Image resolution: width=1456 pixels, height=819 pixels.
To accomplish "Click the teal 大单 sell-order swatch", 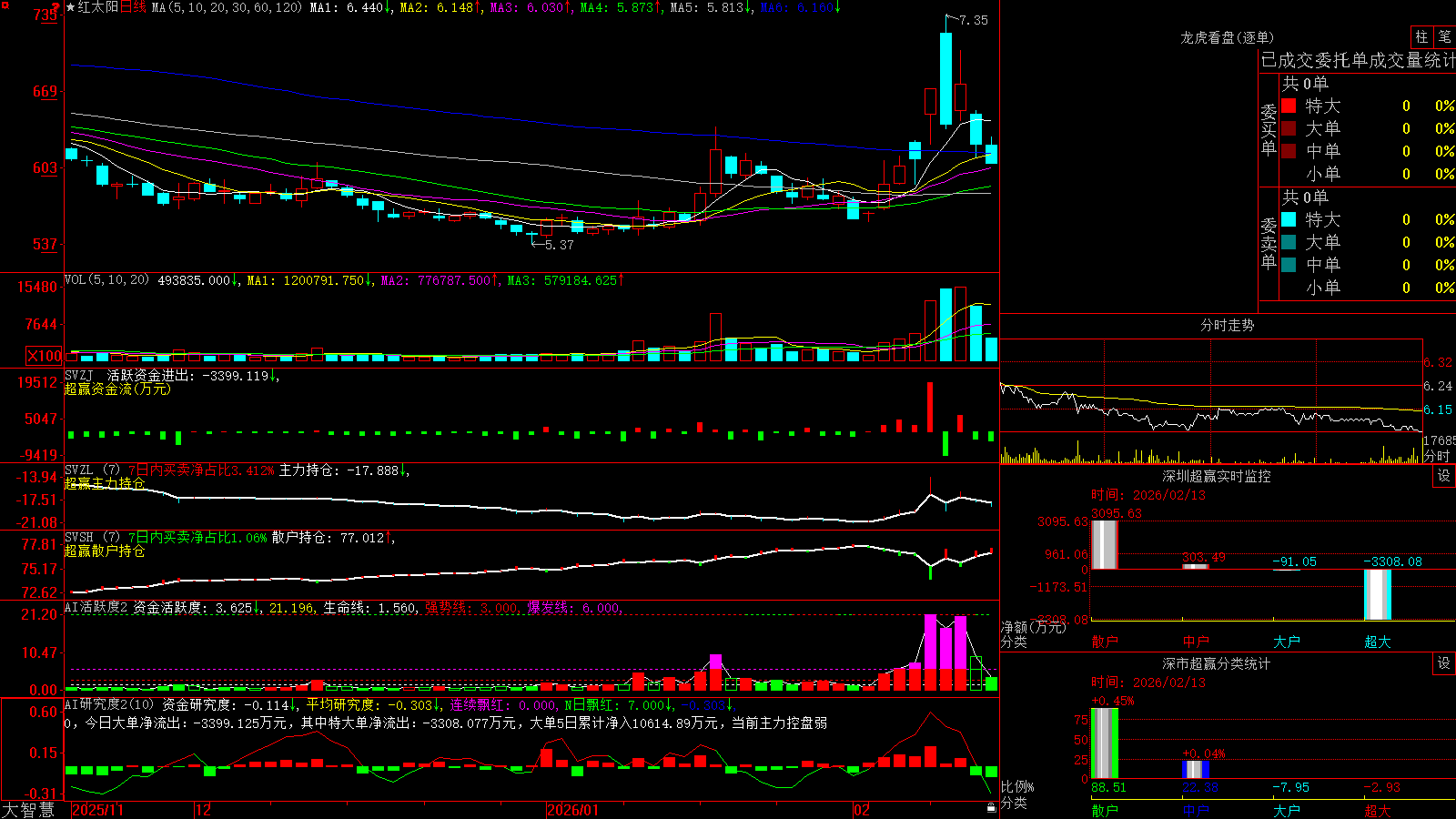I will (1289, 242).
